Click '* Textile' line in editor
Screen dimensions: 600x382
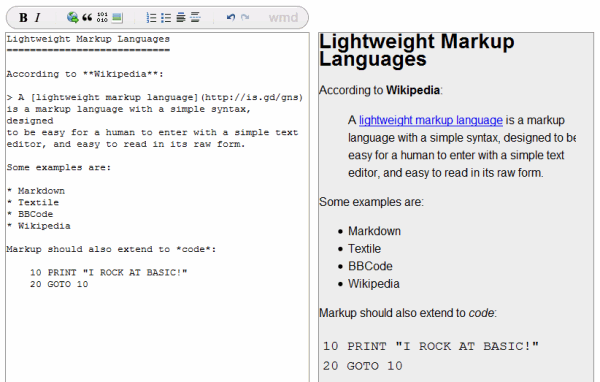coord(33,202)
